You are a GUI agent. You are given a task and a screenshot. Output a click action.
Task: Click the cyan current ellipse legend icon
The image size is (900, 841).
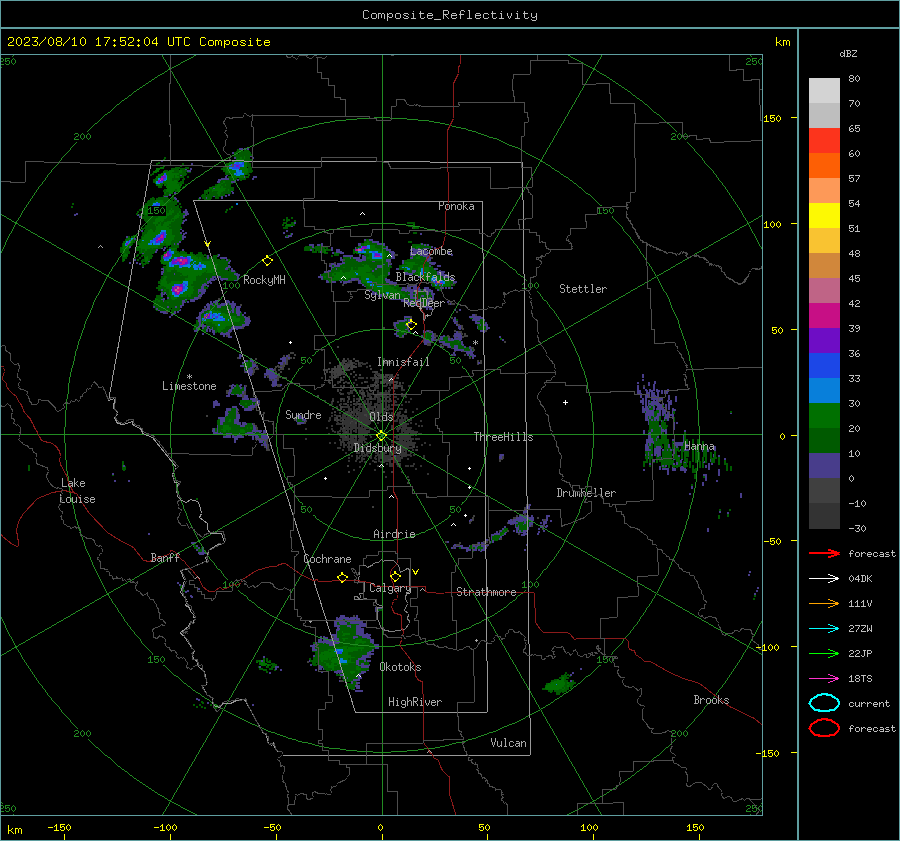pos(824,703)
